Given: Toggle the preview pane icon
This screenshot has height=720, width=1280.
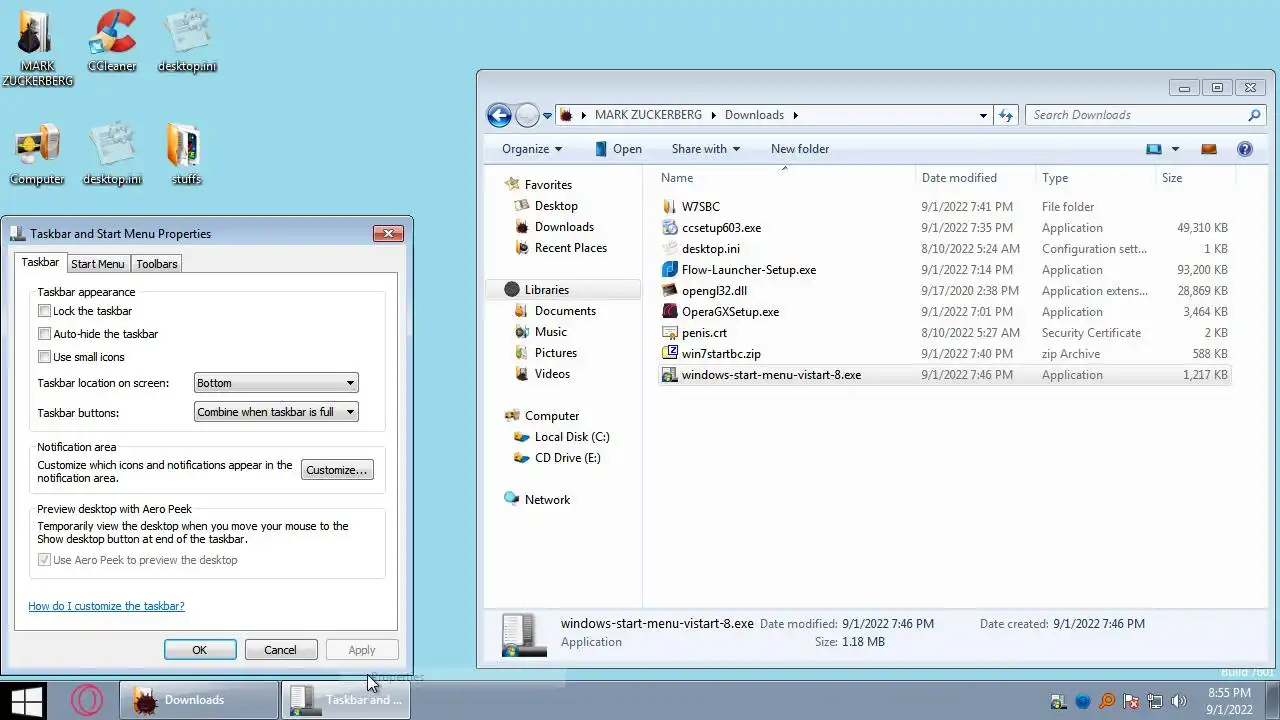Looking at the screenshot, I should pos(1209,149).
